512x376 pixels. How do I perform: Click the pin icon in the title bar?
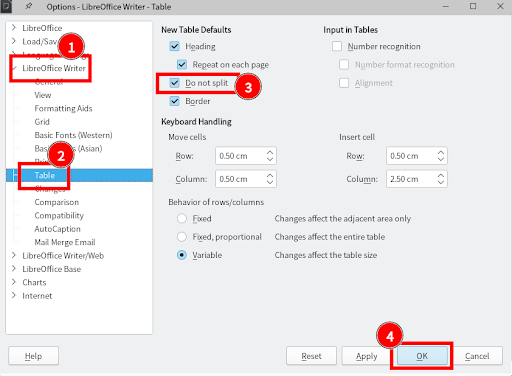click(29, 6)
